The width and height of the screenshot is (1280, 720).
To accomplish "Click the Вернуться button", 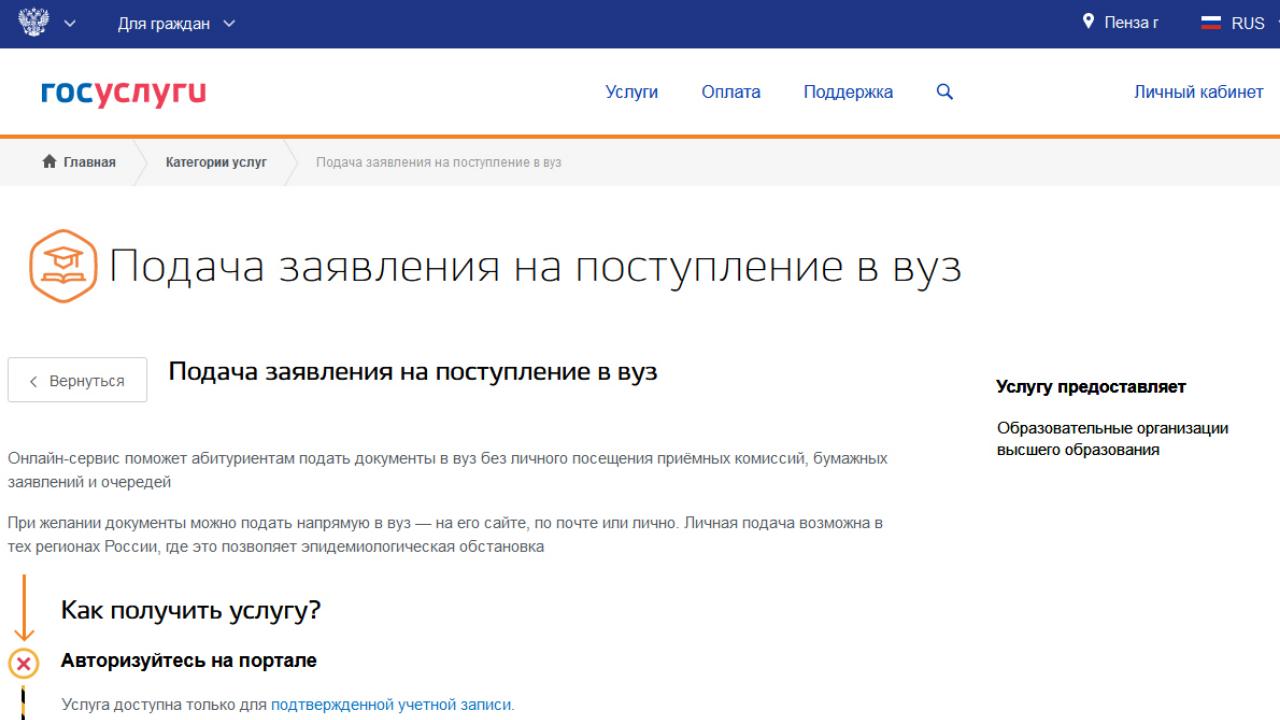I will pos(77,380).
